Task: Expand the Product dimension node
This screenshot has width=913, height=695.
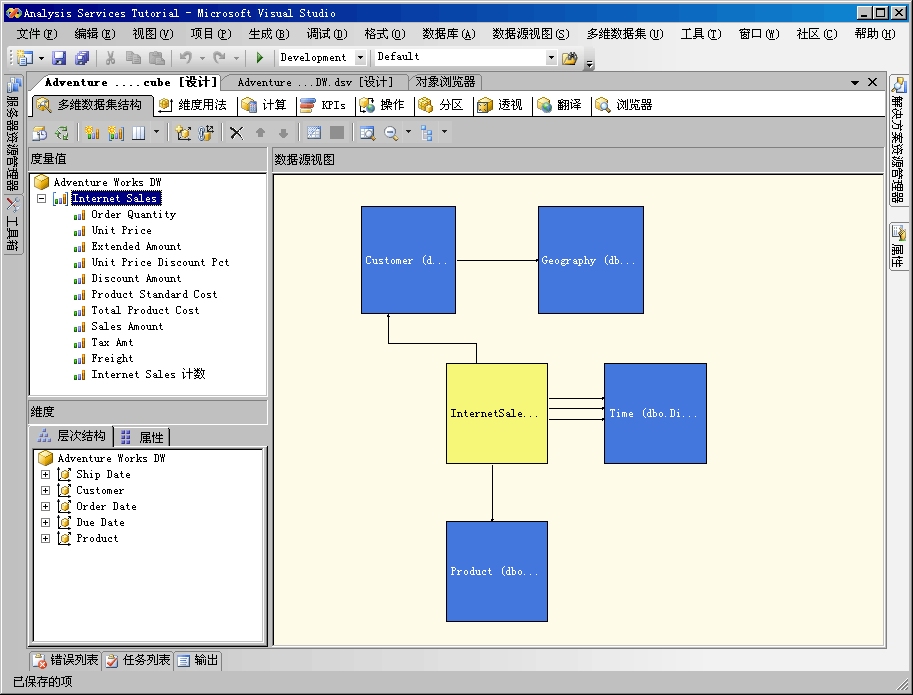Action: pos(45,539)
